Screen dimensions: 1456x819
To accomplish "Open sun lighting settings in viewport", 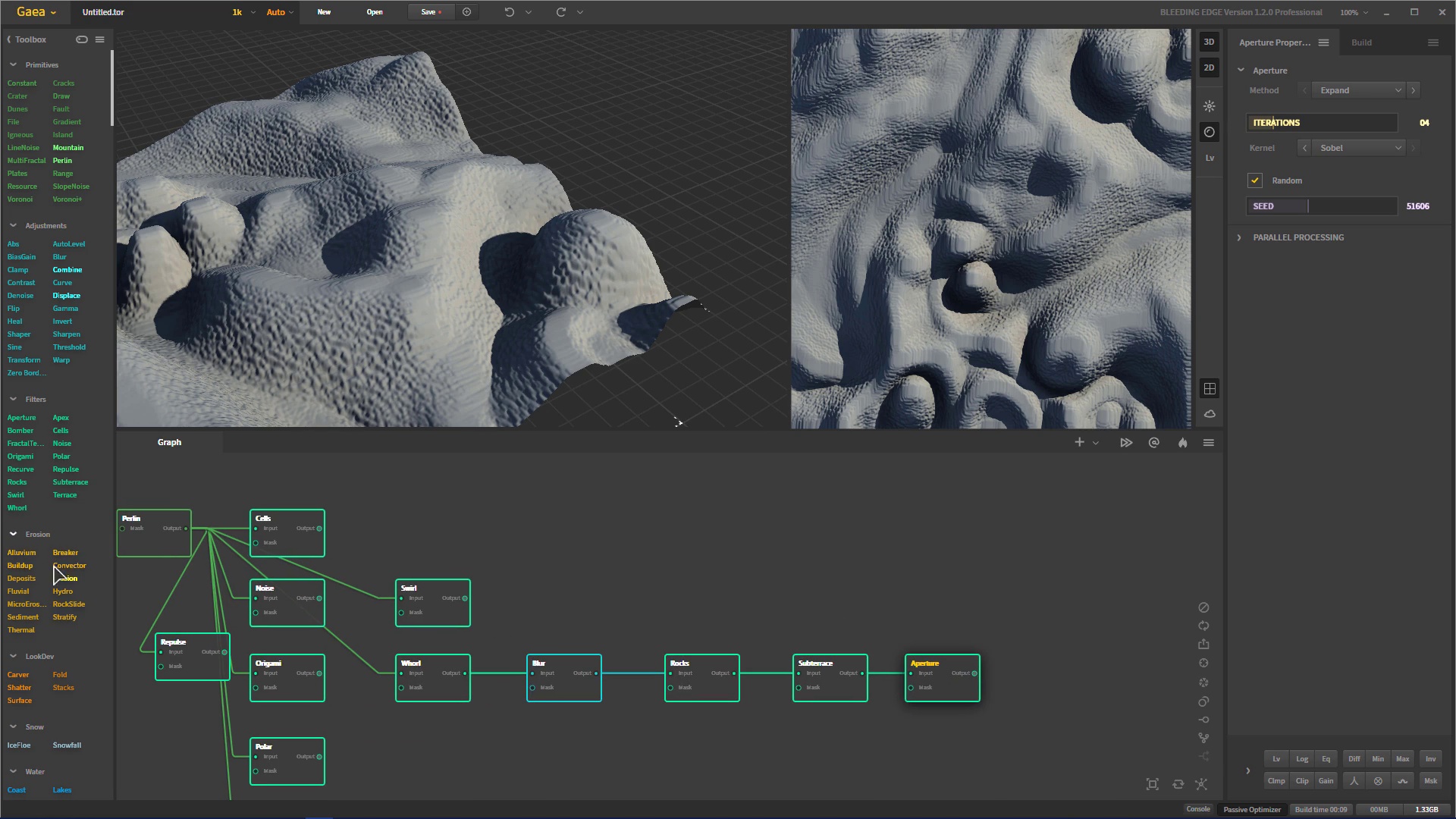I will [1210, 106].
